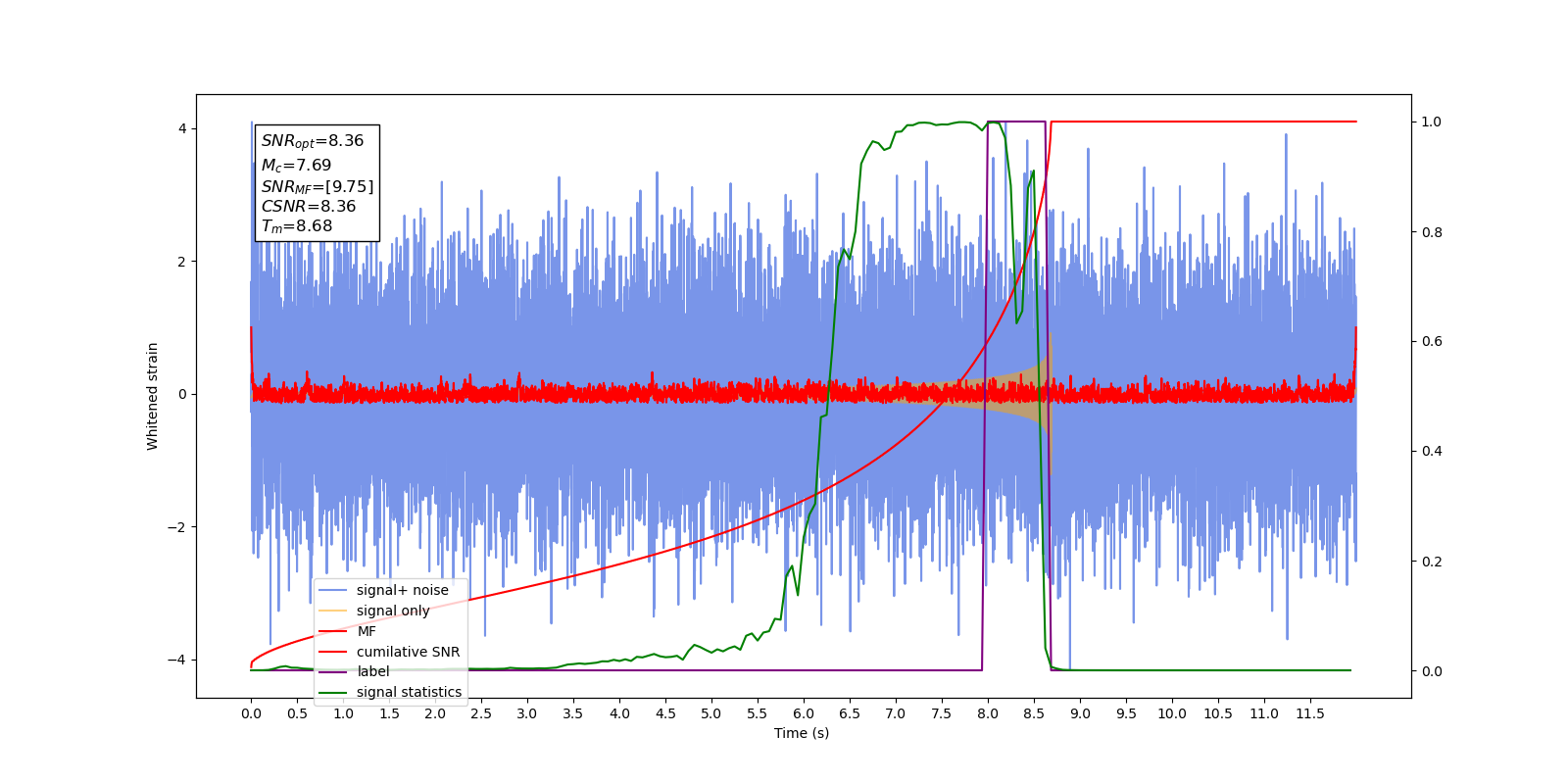
Task: Click the 0.0 tick on right axis
Action: [x=1432, y=671]
